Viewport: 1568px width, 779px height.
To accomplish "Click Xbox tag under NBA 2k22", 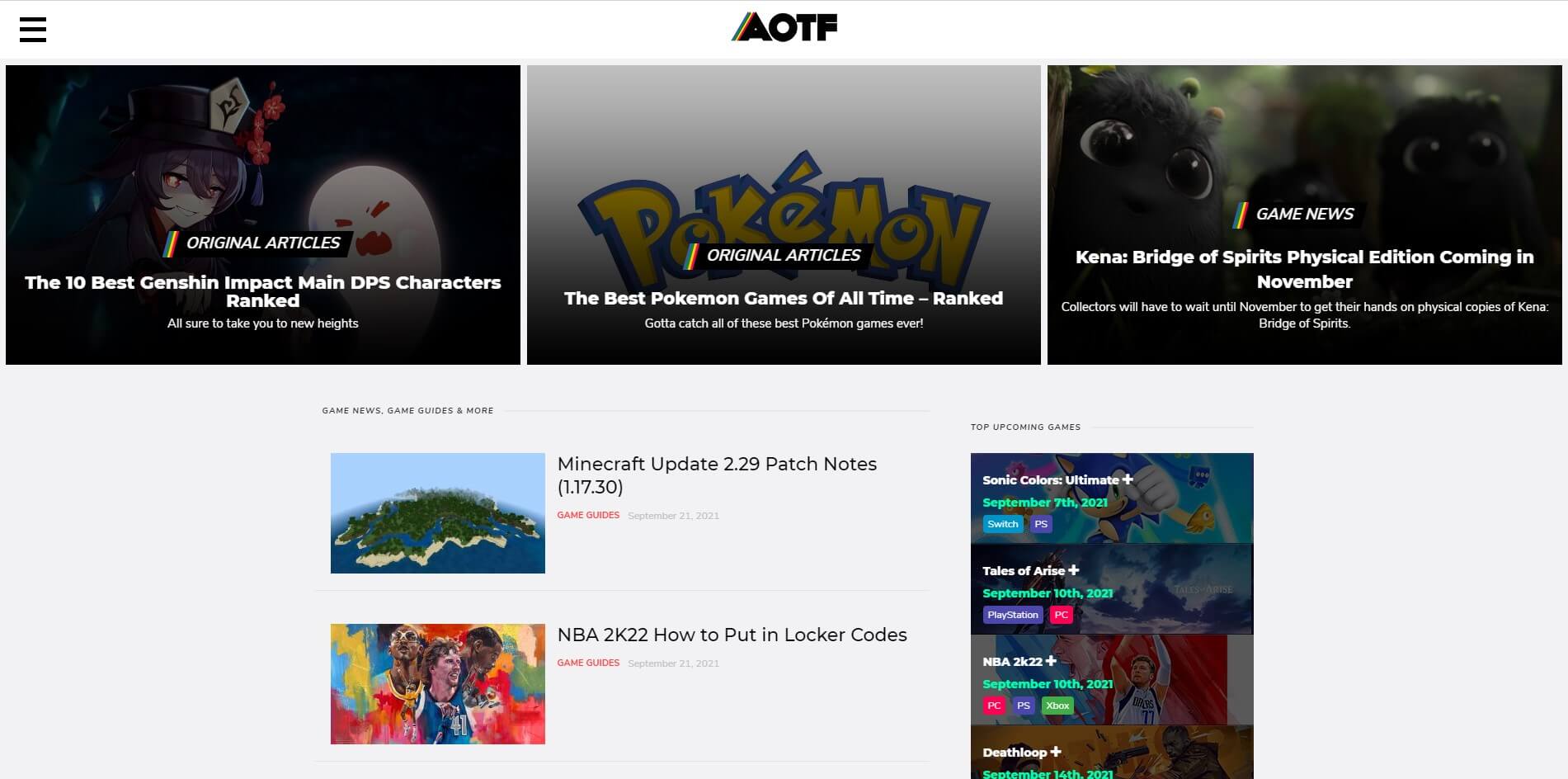I will coord(1057,706).
